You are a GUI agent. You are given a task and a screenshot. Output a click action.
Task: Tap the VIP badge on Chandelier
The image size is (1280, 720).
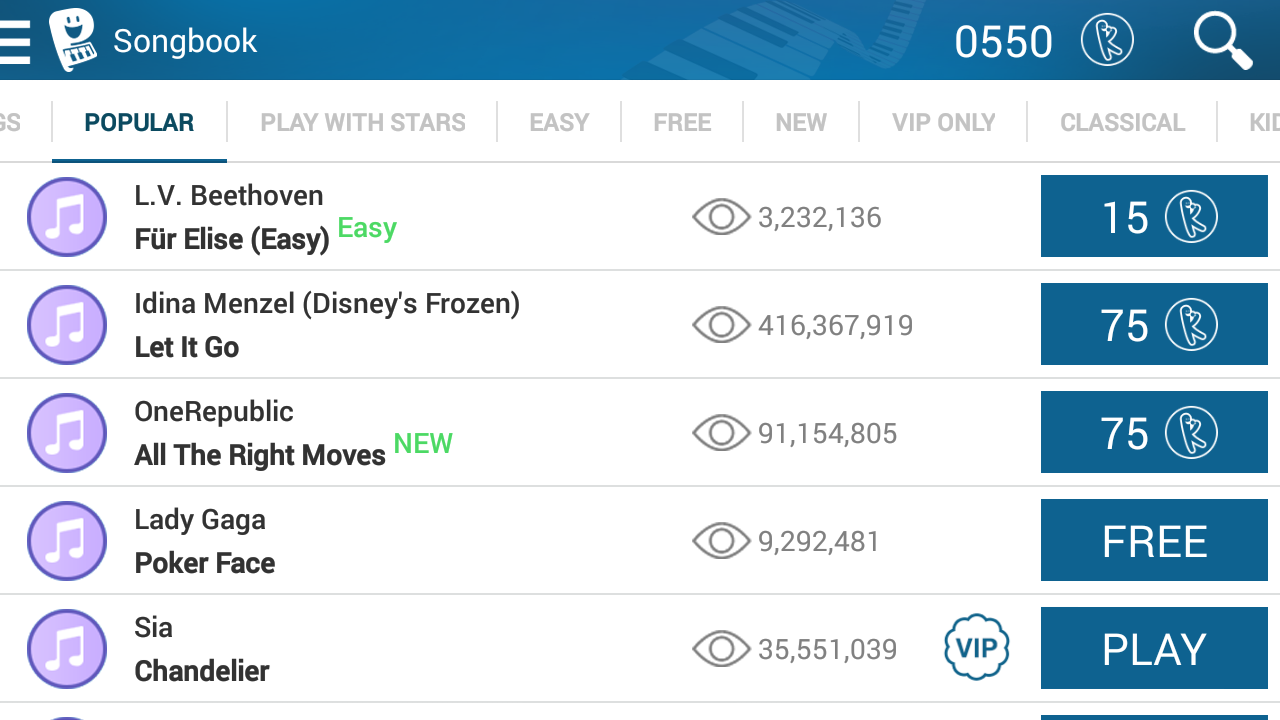tap(976, 648)
